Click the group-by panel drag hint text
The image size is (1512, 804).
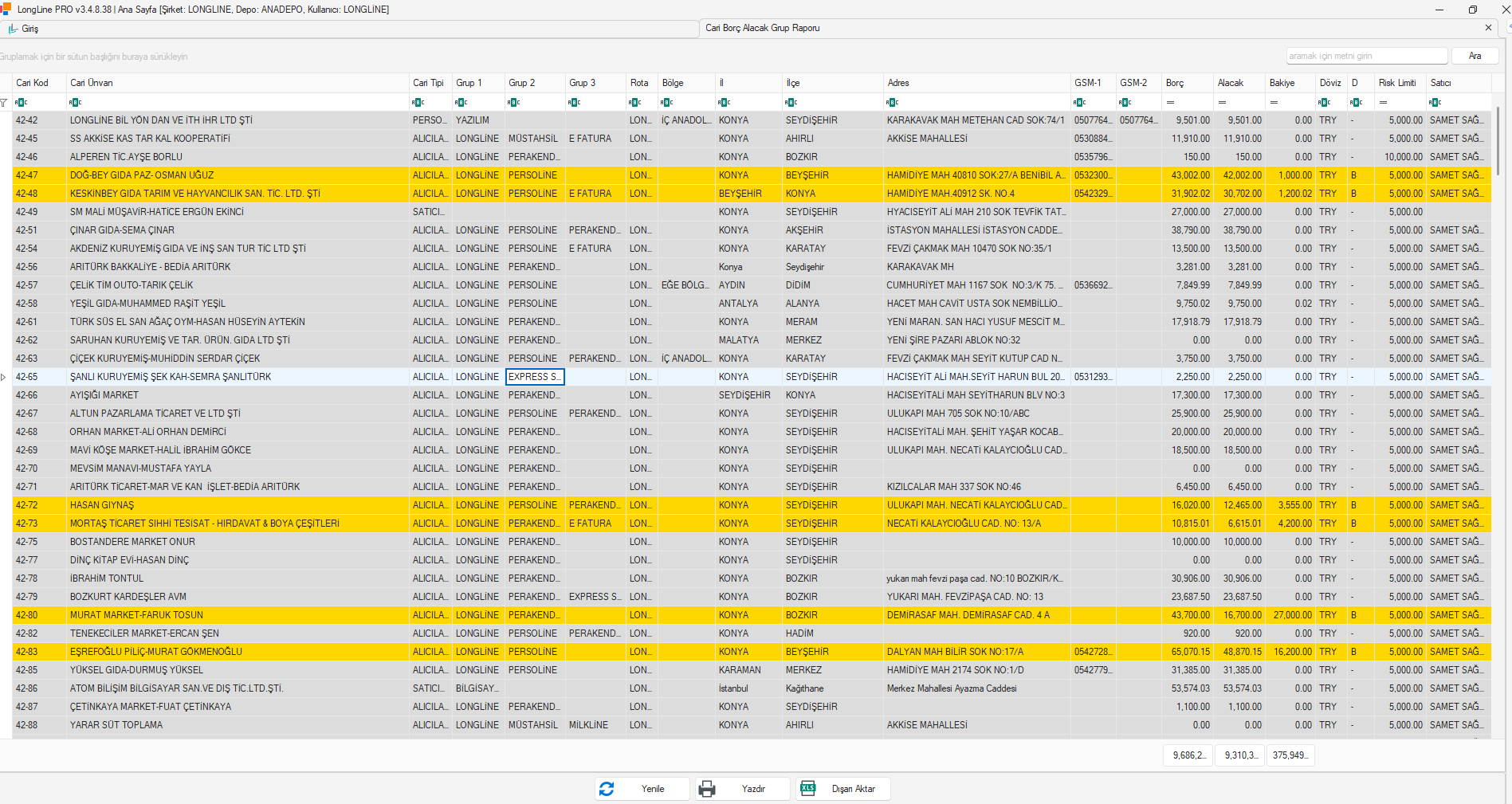tap(94, 57)
